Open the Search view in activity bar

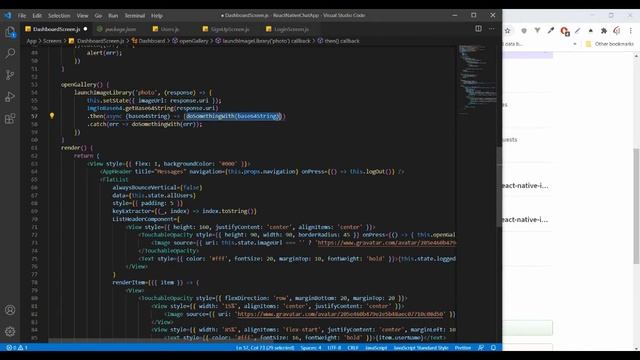pyautogui.click(x=10, y=53)
